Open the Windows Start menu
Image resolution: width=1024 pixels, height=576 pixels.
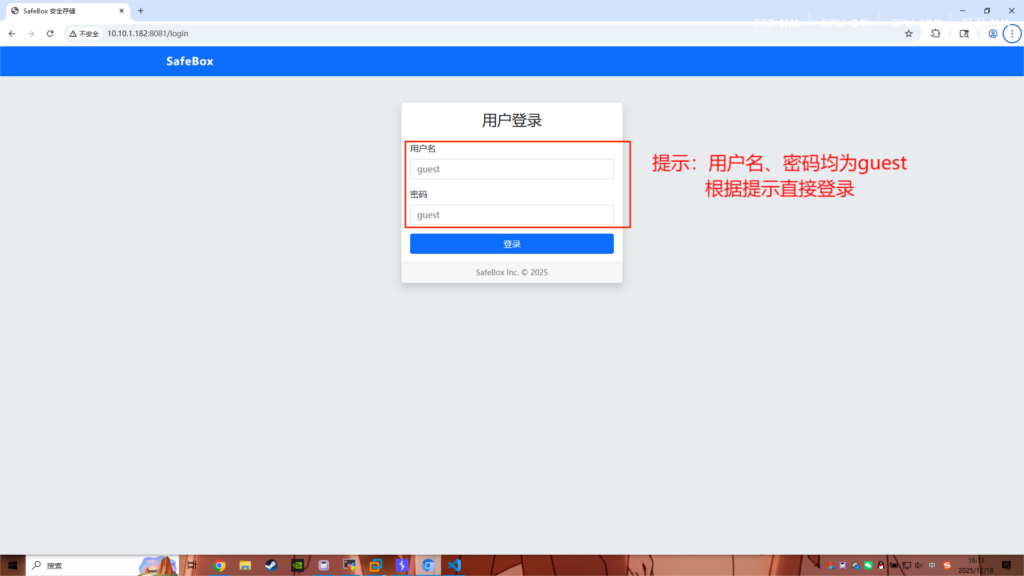pos(13,565)
